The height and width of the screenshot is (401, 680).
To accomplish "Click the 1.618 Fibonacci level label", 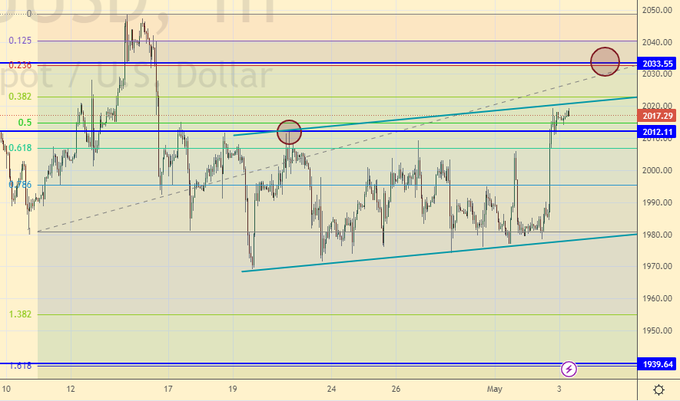I will [19, 365].
